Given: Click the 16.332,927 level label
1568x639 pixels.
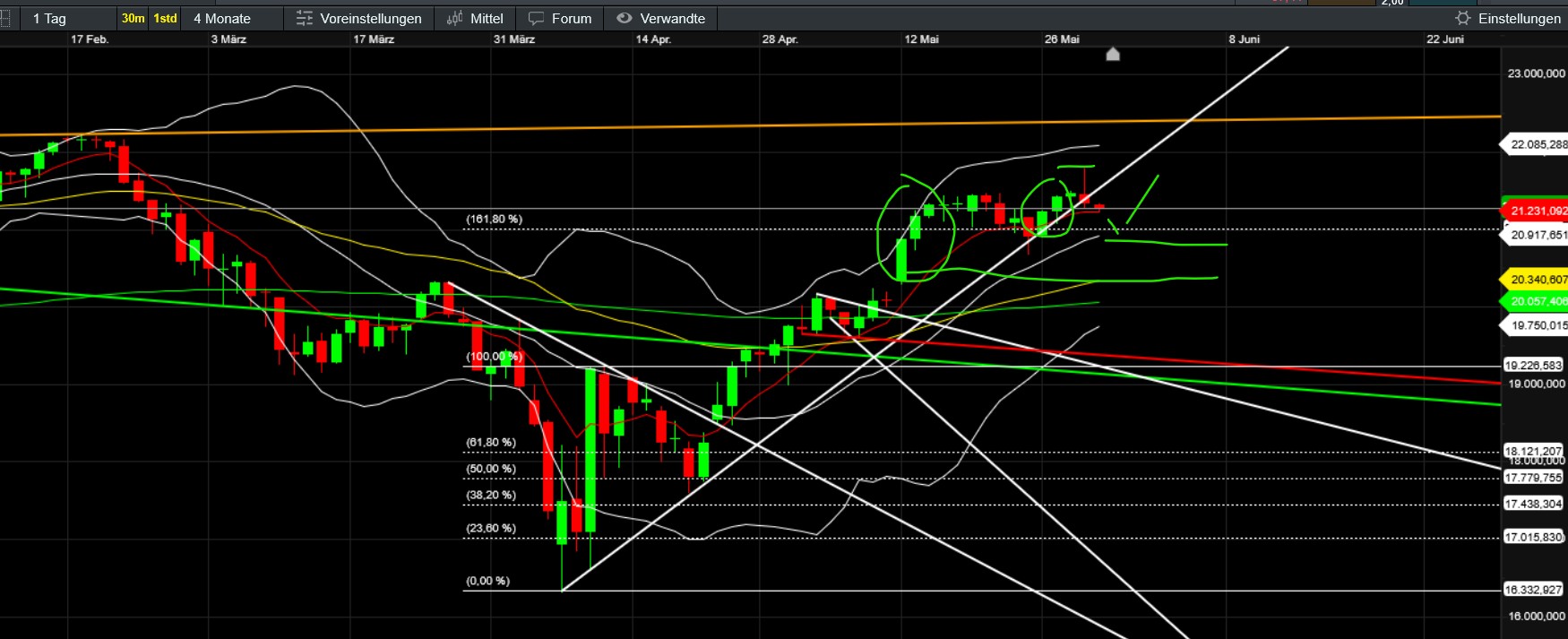Looking at the screenshot, I should 1533,589.
